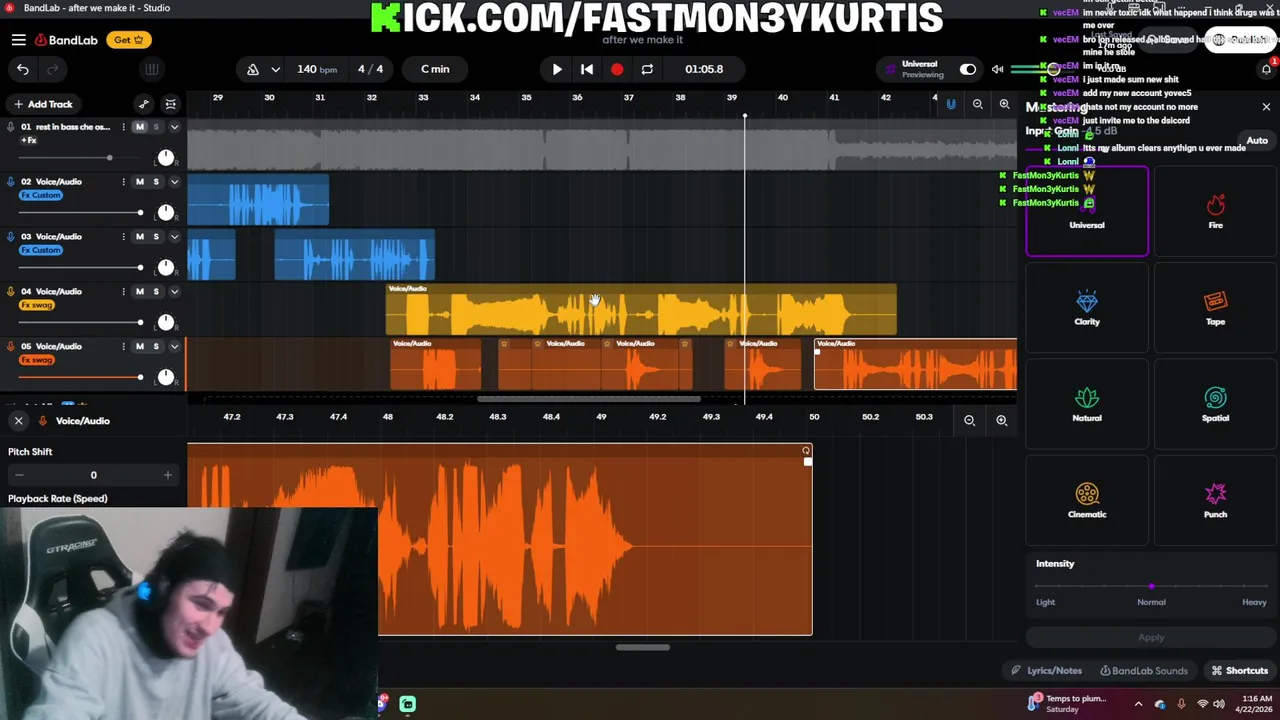Toggle mastering preview switch
This screenshot has height=720, width=1280.
click(x=968, y=69)
